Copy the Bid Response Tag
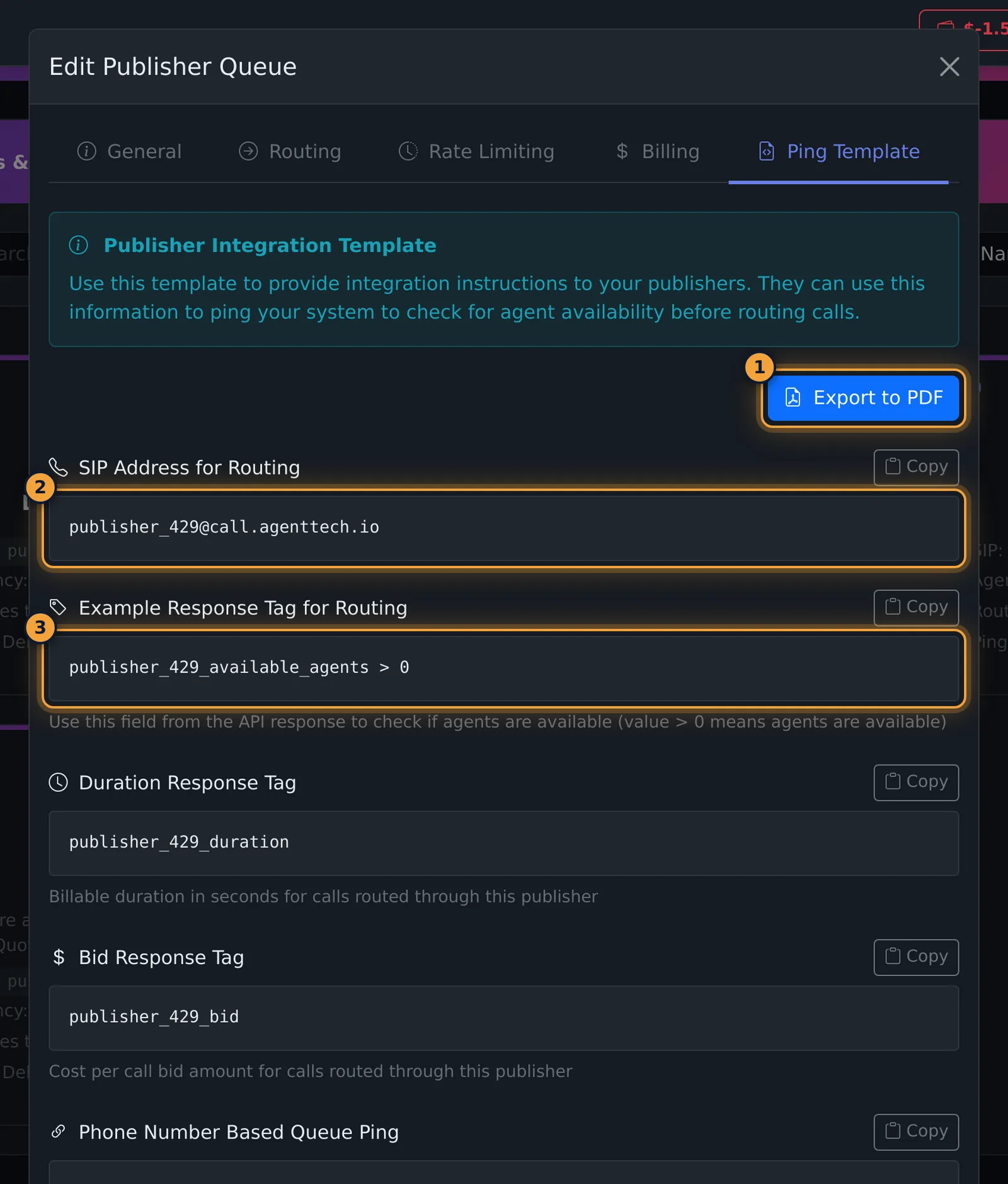Screen dimensions: 1008x1184 (916, 957)
